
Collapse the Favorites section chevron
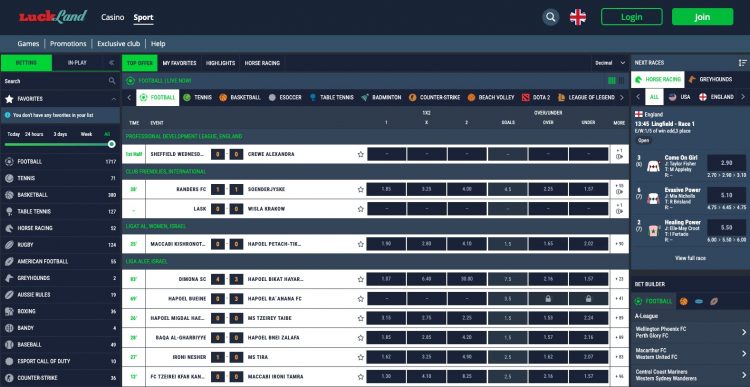coord(114,99)
